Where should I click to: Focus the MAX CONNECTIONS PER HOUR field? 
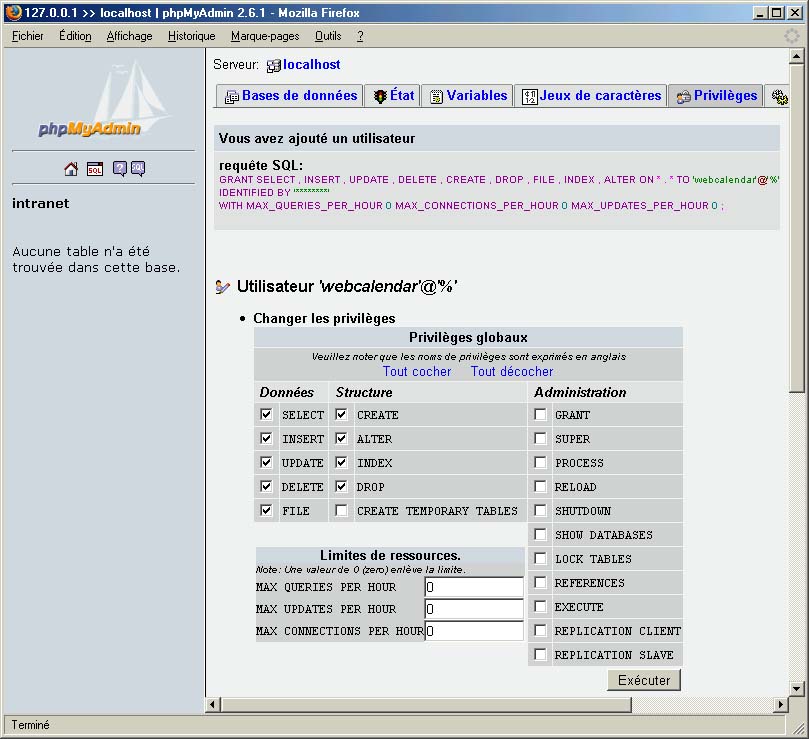click(474, 631)
